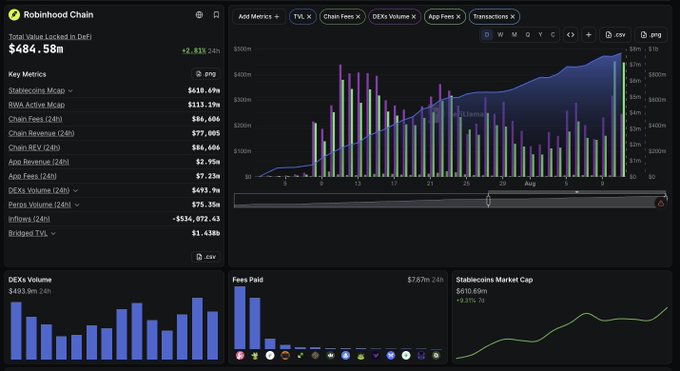Select the monthly M interval
The image size is (680, 371).
click(514, 35)
